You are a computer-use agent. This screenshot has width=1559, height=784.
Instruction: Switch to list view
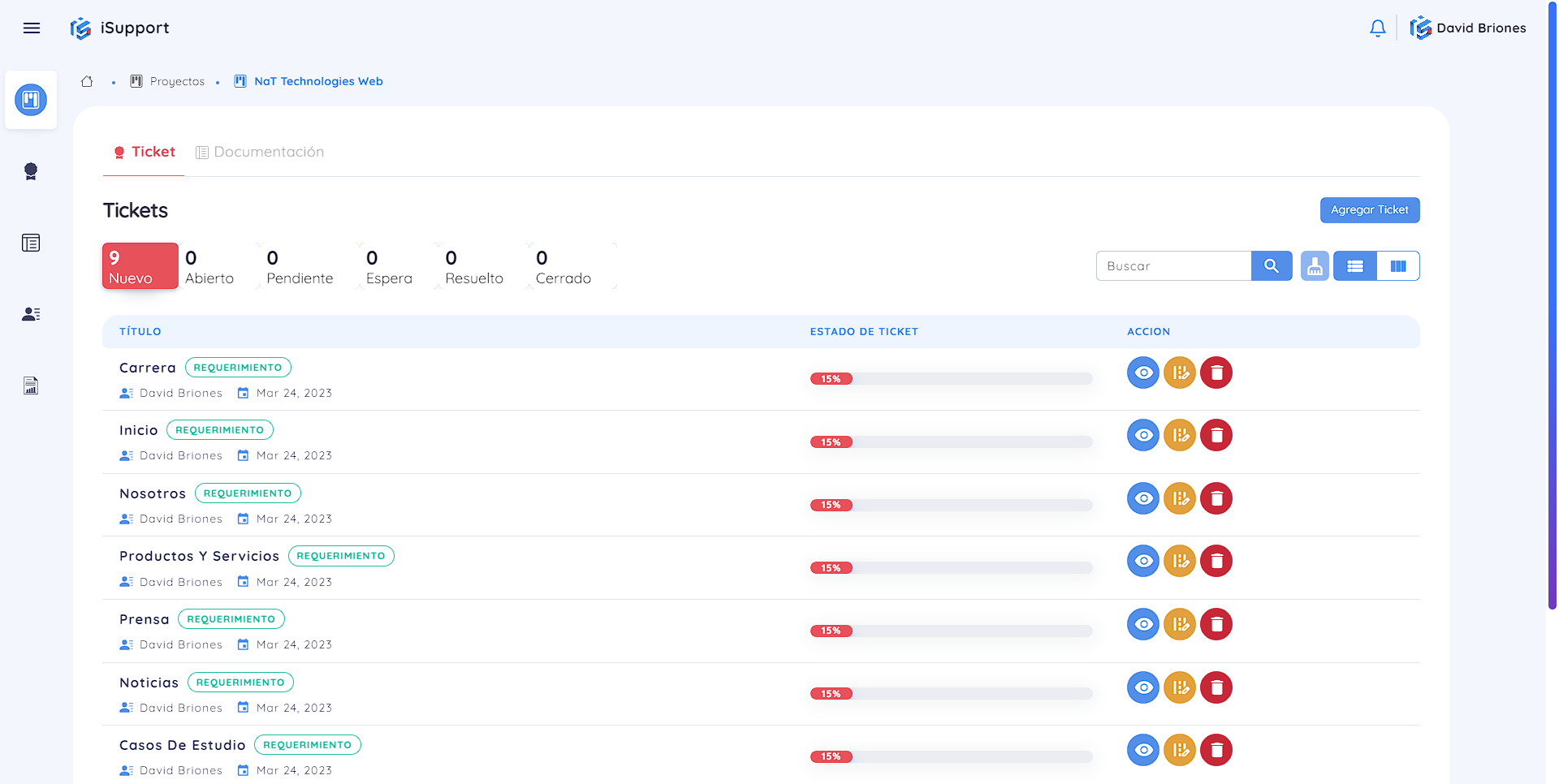pyautogui.click(x=1354, y=266)
